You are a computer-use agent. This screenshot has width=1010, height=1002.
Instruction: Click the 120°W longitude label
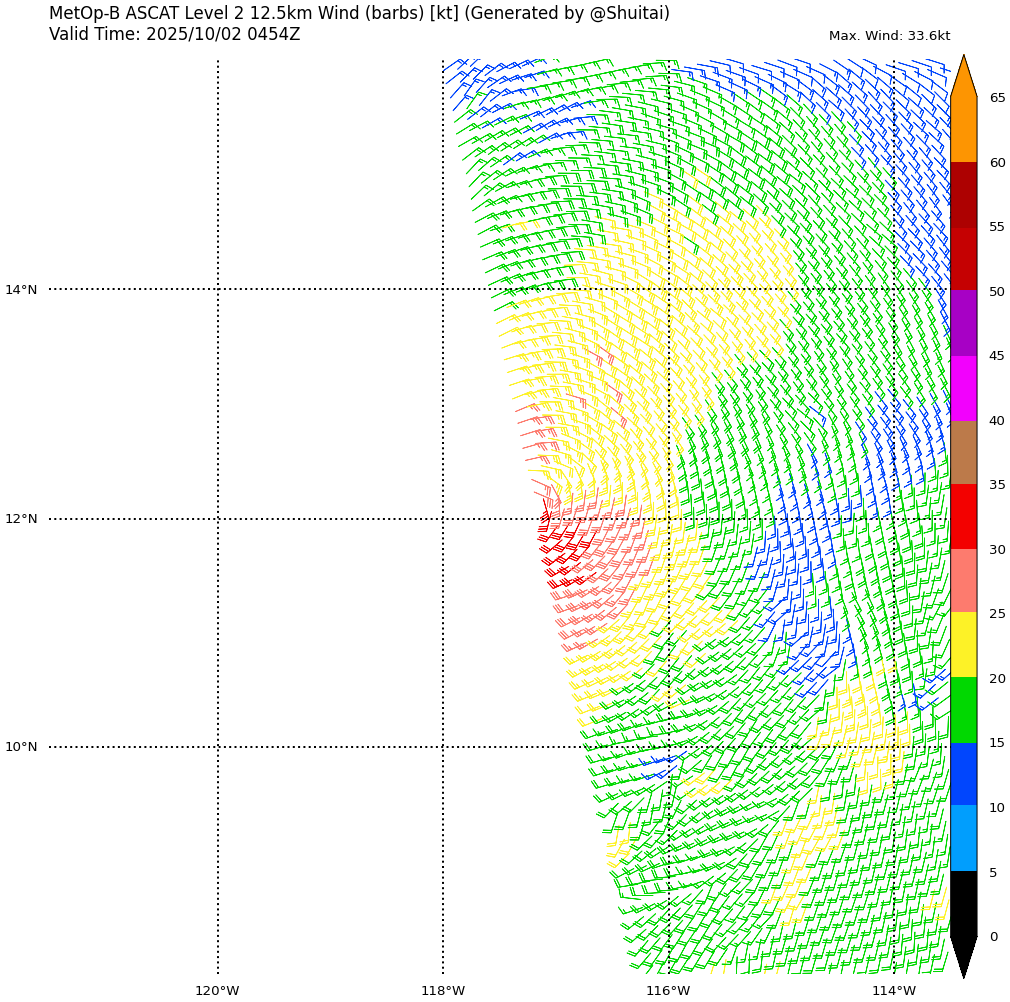217,991
